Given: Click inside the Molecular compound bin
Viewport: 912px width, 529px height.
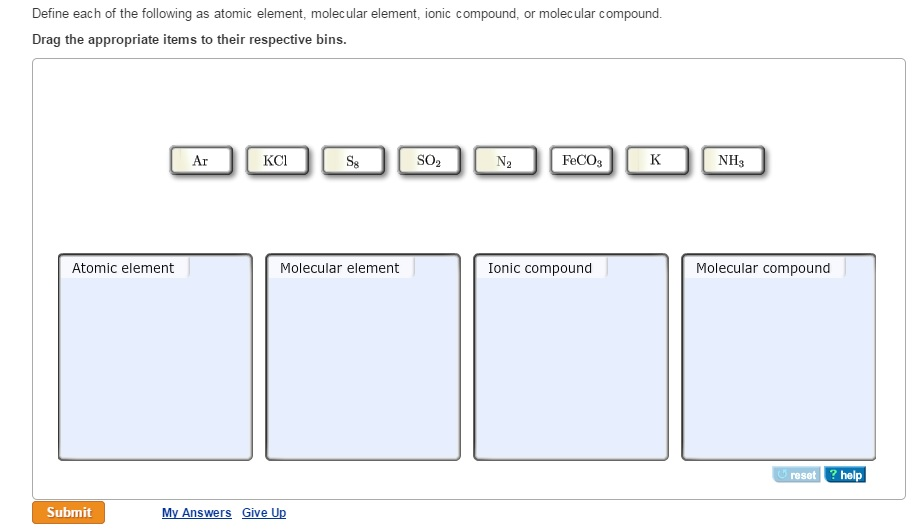Looking at the screenshot, I should [779, 370].
